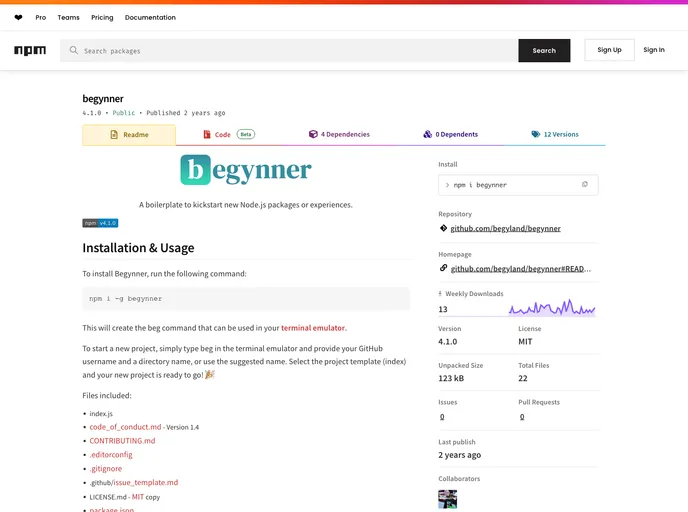The width and height of the screenshot is (688, 512).
Task: Click the Pull Requests count 0 link
Action: coord(522,417)
